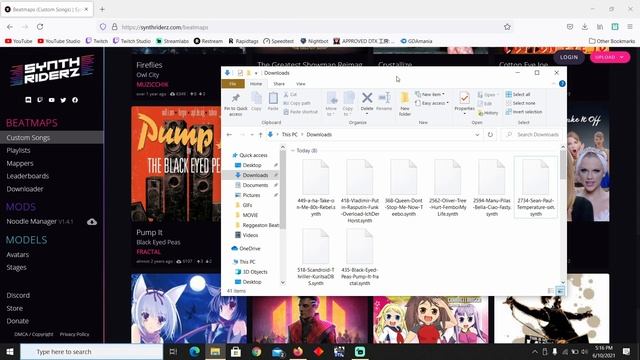The width and height of the screenshot is (640, 360).
Task: Select Pictures in navigation pane
Action: (251, 195)
